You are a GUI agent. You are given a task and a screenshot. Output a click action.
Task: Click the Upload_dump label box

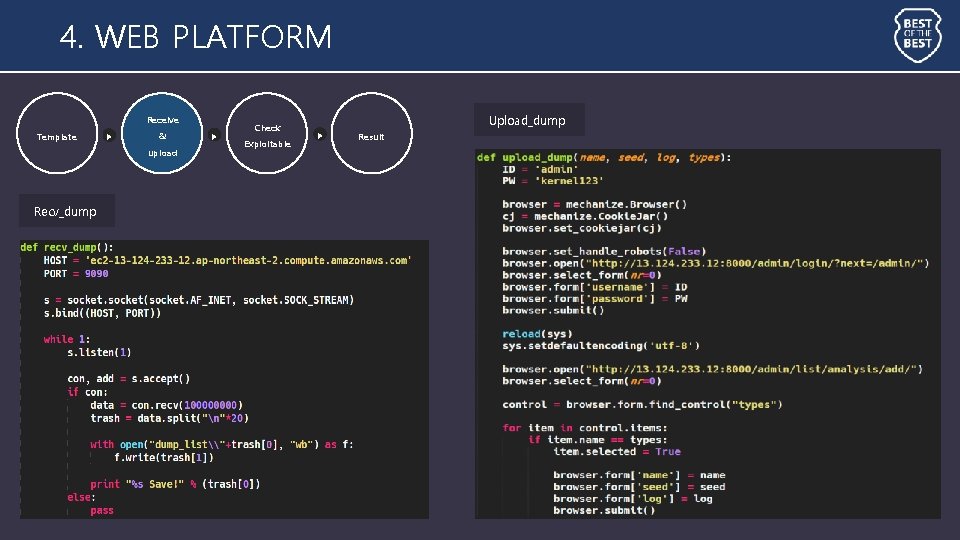point(529,120)
